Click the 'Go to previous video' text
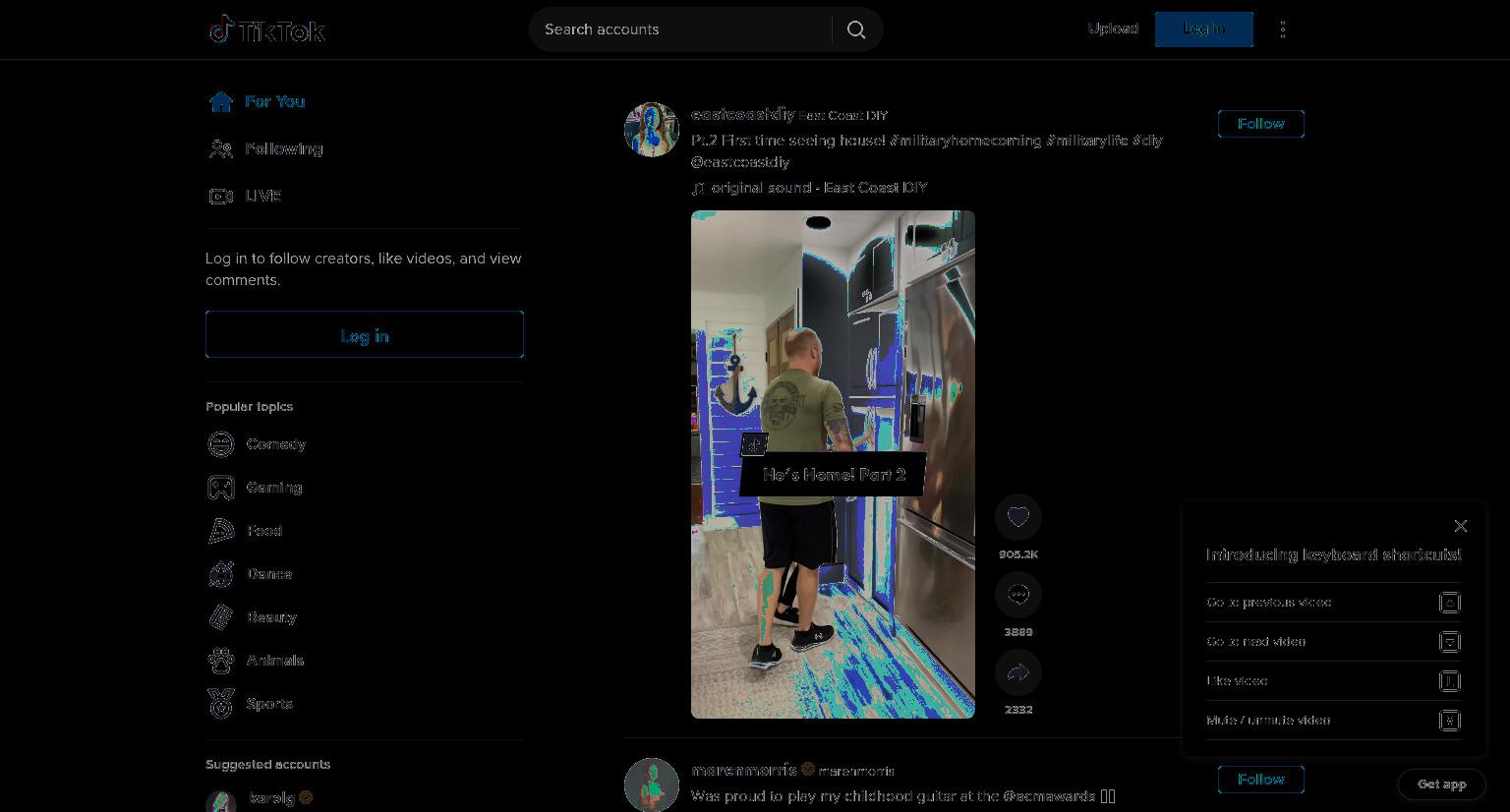 coord(1269,603)
